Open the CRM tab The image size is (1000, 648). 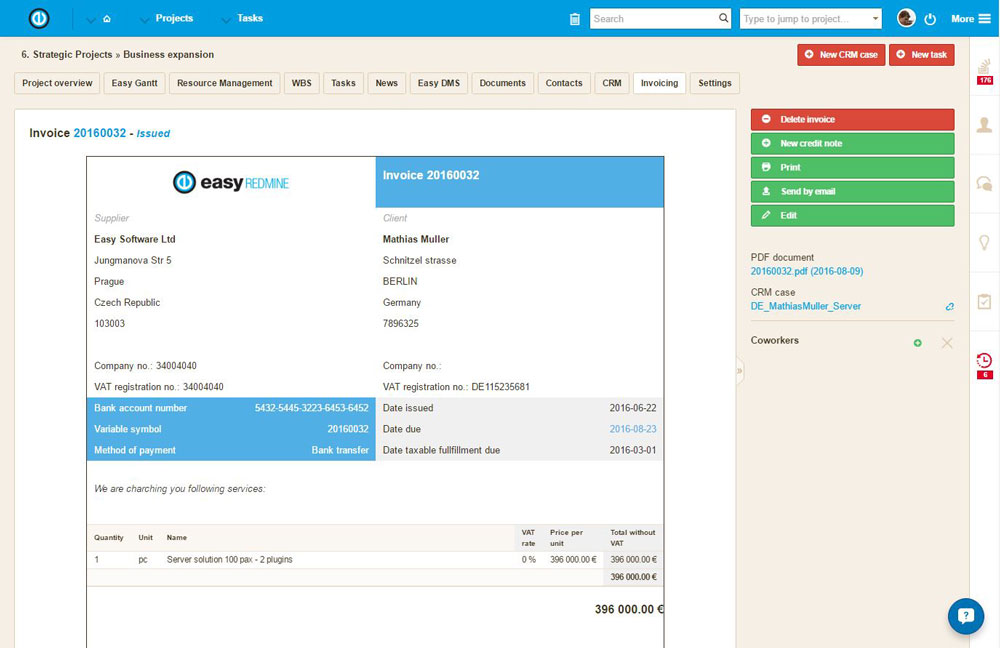pos(612,83)
